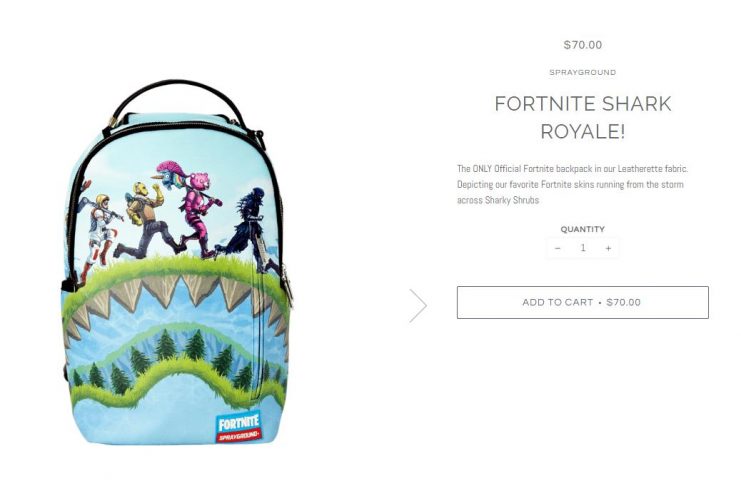741x486 pixels.
Task: Click the backpack product image
Action: click(176, 262)
